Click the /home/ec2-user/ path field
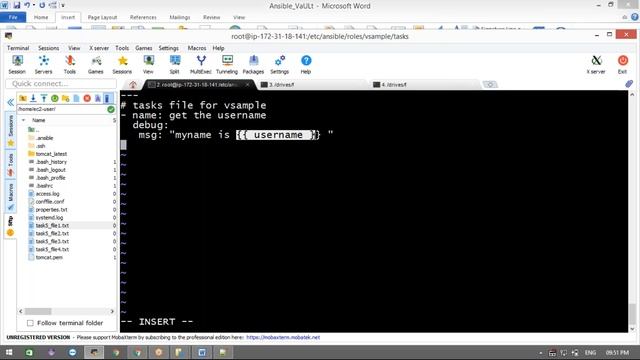 pyautogui.click(x=61, y=109)
